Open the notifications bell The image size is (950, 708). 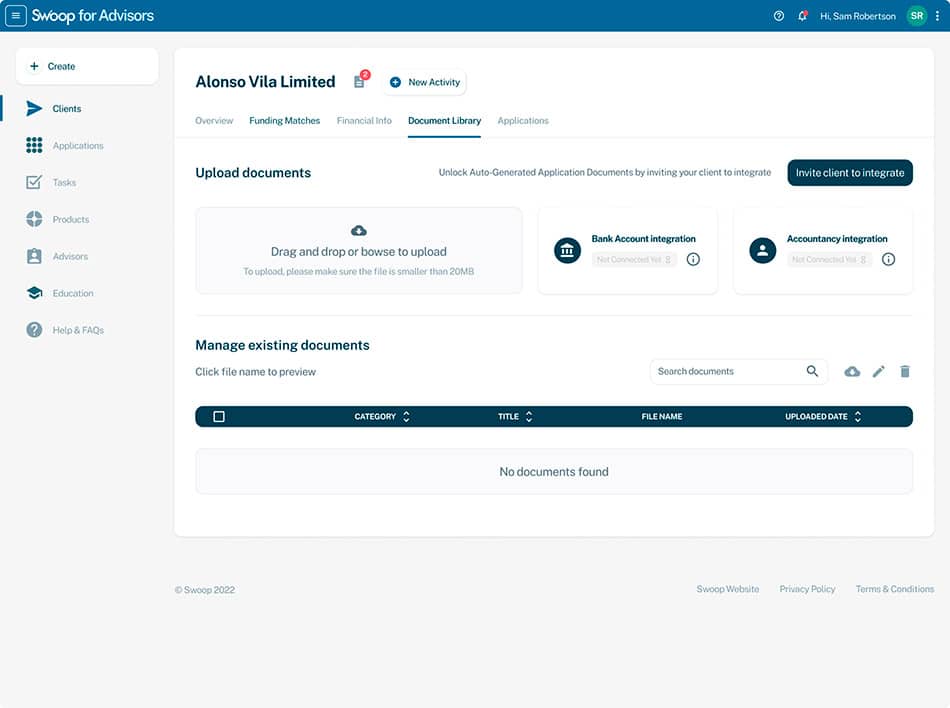pos(802,16)
